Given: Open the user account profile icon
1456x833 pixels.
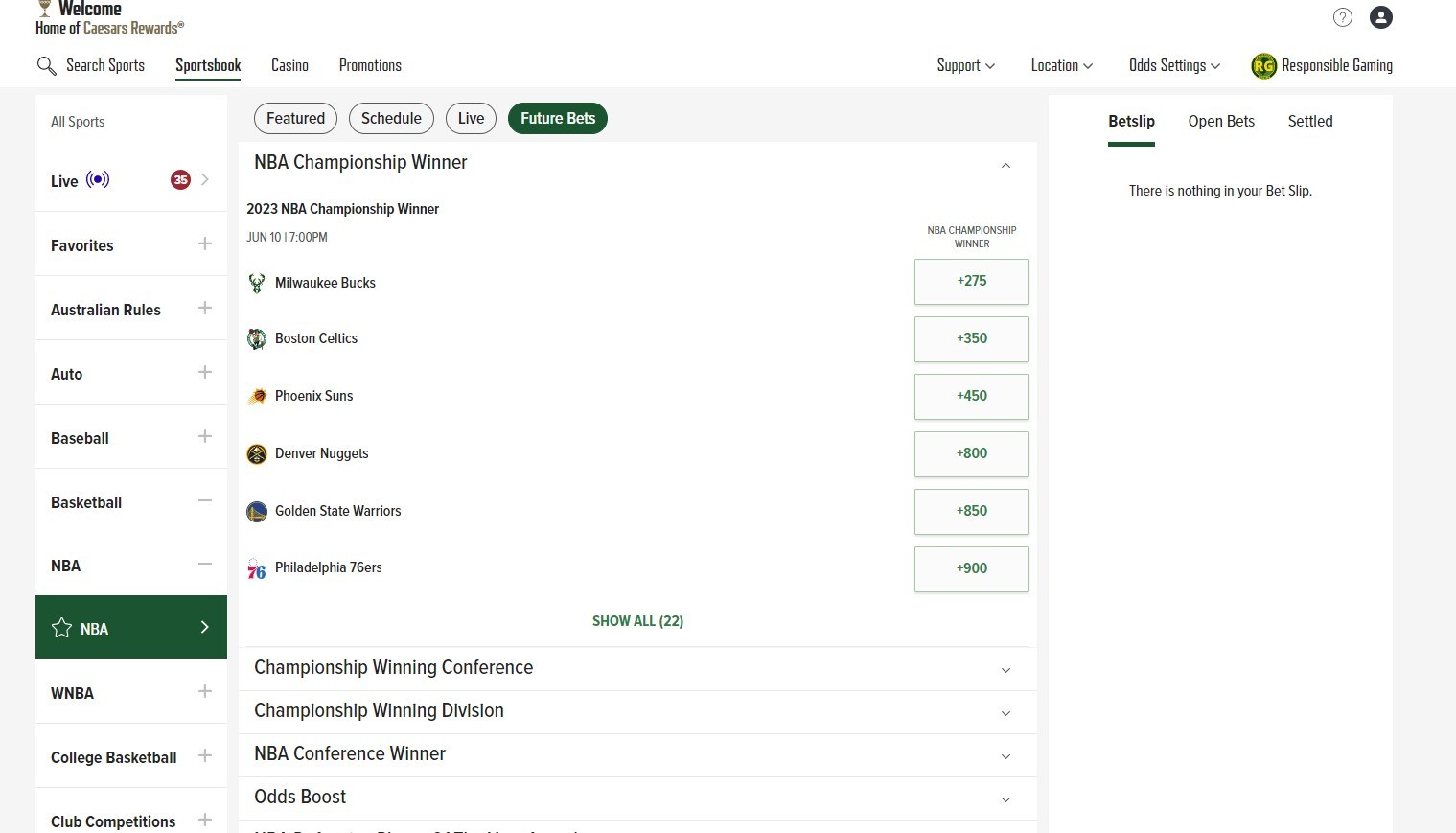Looking at the screenshot, I should pos(1380,17).
